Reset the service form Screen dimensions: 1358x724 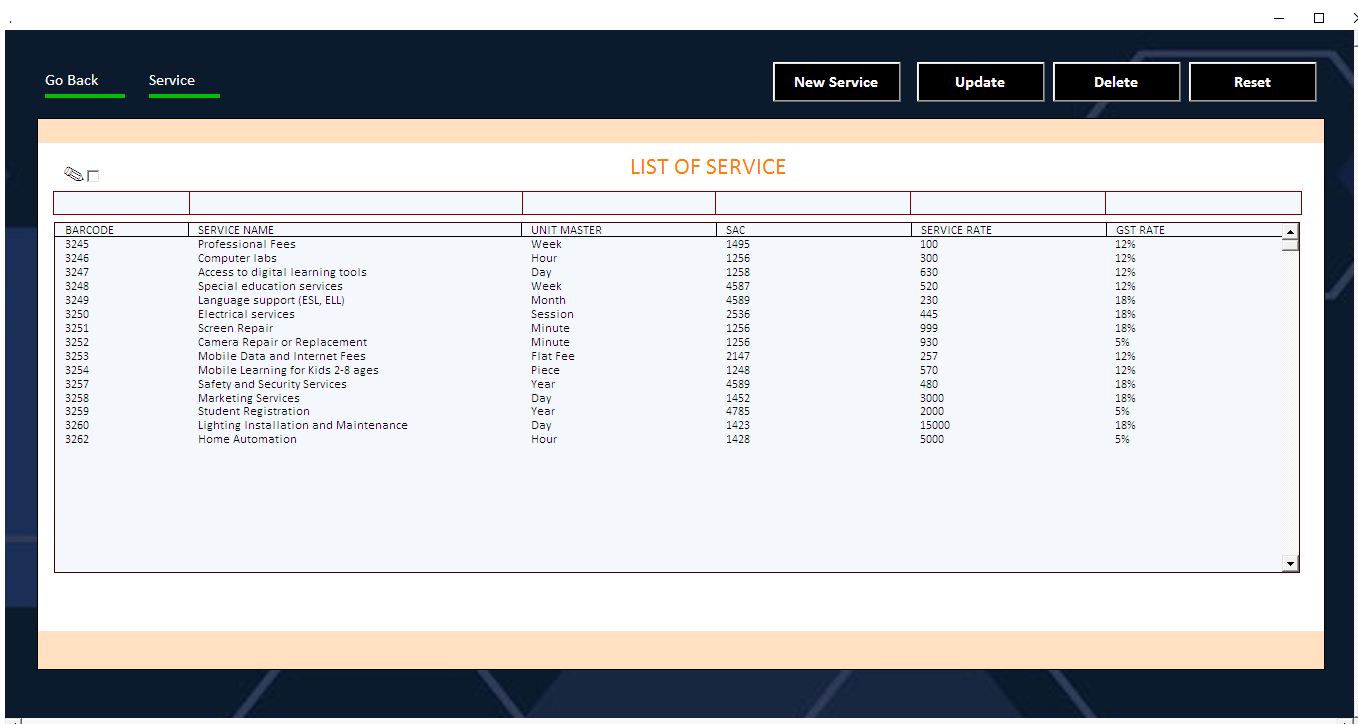point(1252,82)
